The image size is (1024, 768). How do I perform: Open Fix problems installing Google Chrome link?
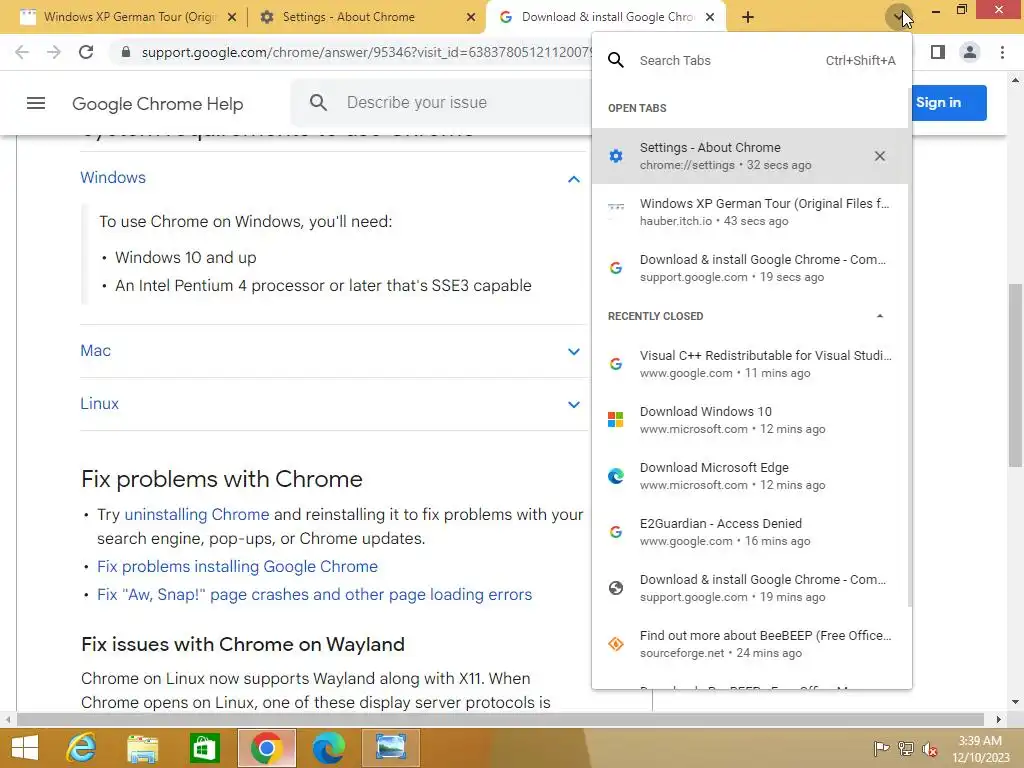237,567
